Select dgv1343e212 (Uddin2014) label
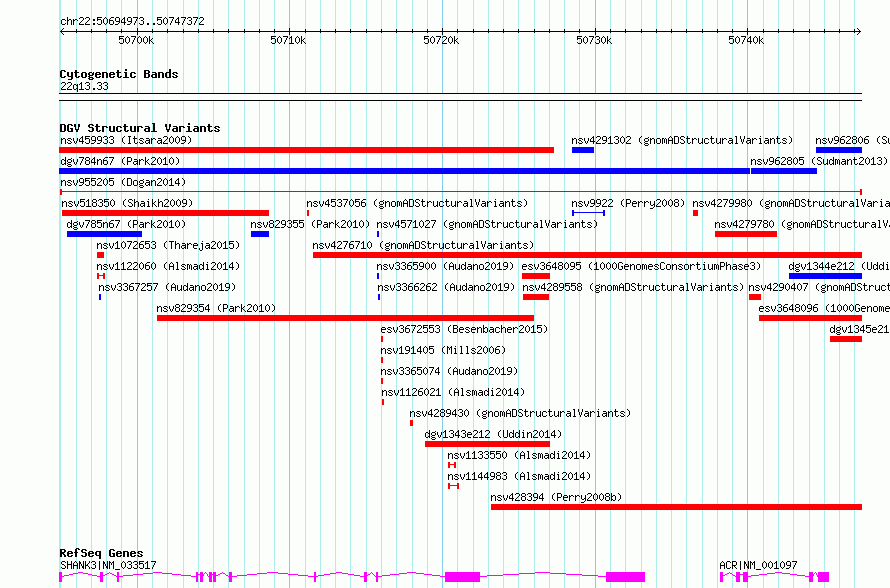 (493, 434)
